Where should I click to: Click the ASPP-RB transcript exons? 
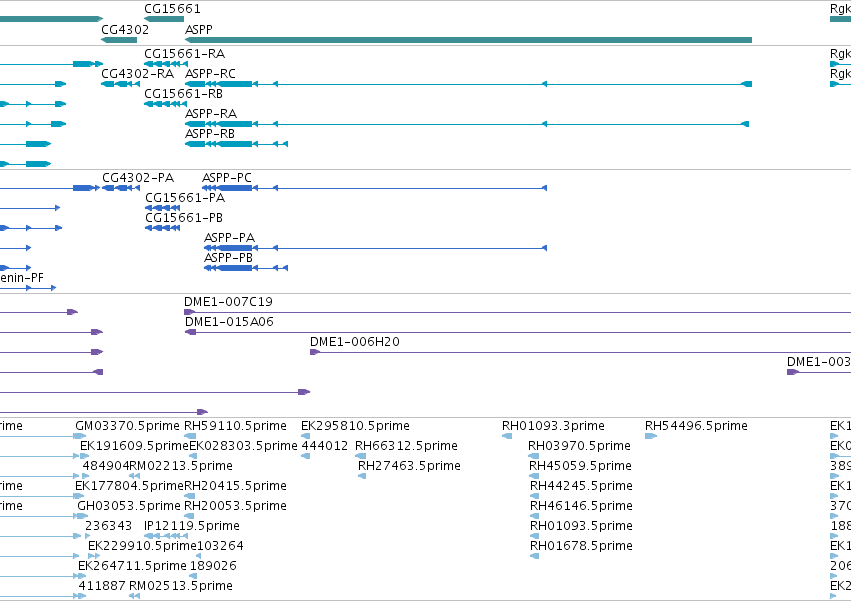click(236, 144)
